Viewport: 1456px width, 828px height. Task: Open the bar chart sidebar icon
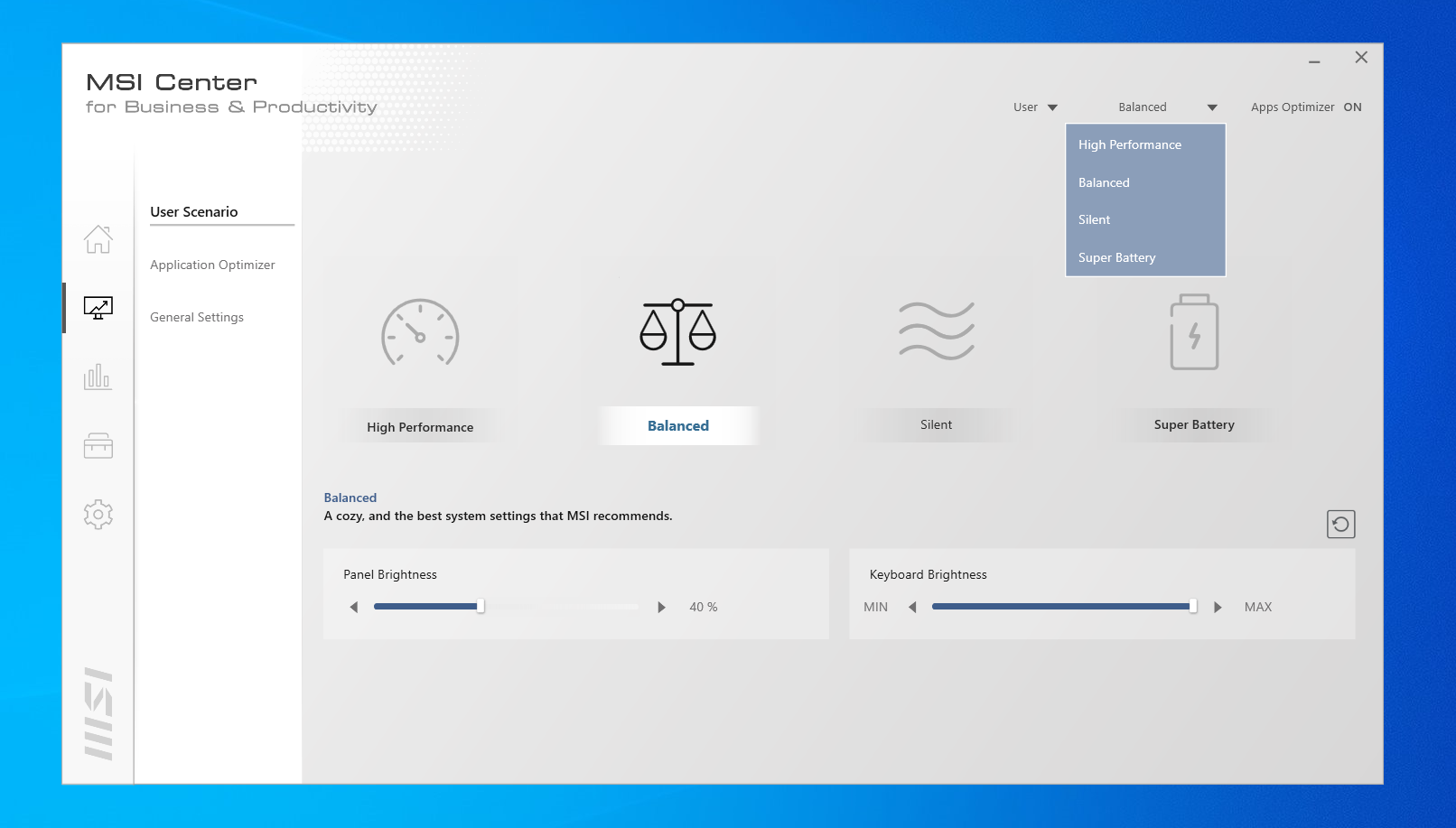tap(98, 377)
